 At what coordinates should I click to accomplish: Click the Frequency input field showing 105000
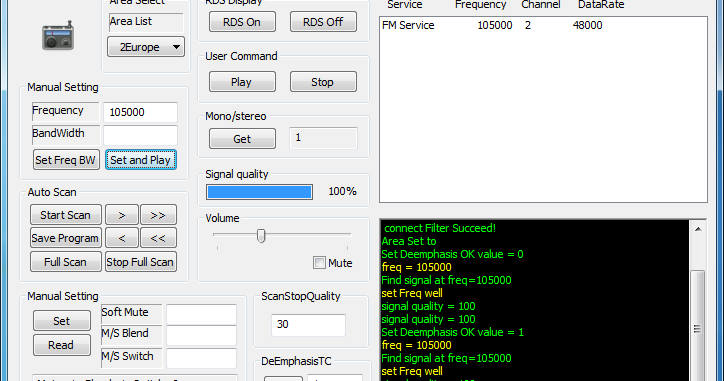[140, 112]
